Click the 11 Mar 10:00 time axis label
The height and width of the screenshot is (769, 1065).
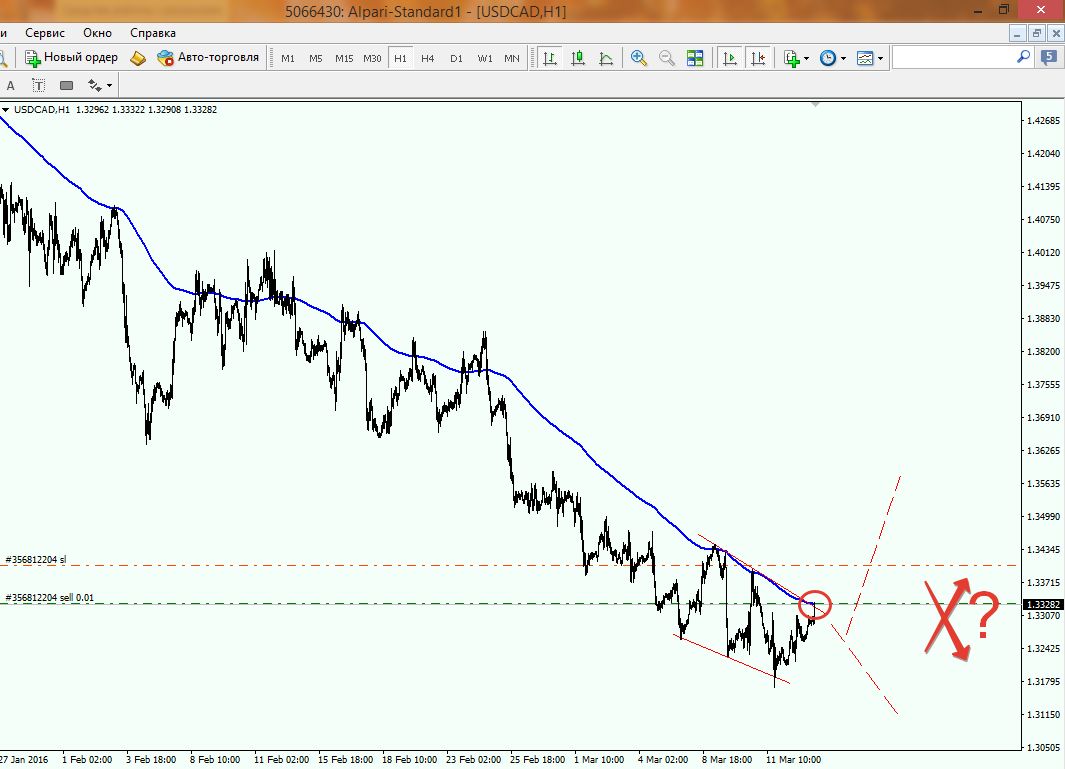pyautogui.click(x=793, y=759)
